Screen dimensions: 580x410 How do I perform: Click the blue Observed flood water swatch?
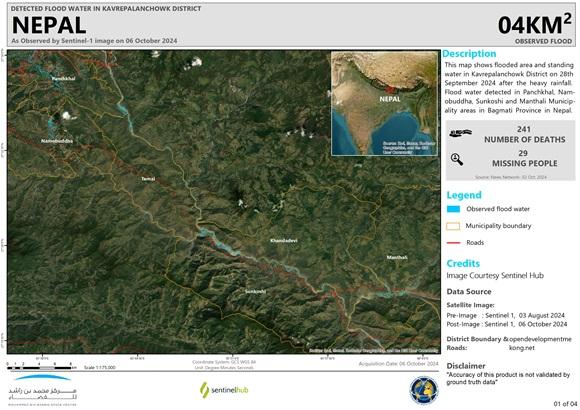point(453,209)
